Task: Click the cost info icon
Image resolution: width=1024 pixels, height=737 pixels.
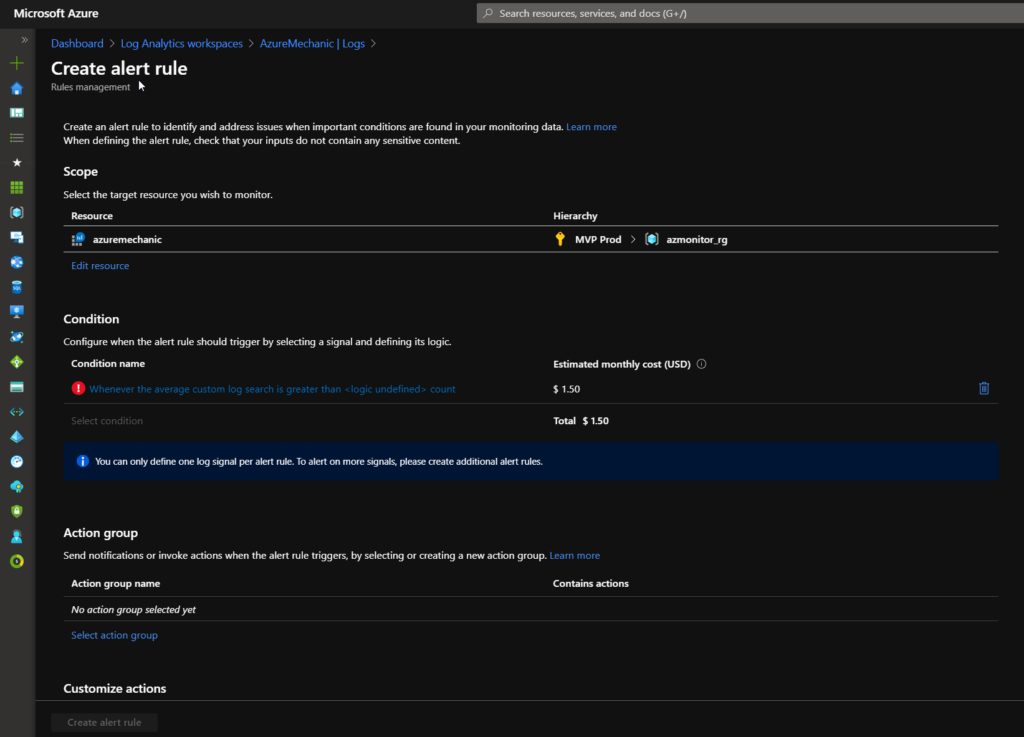Action: point(701,364)
